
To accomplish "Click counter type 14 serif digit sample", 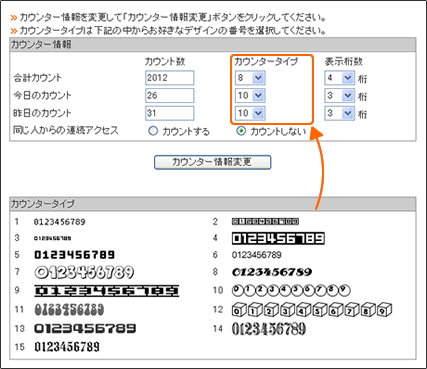I will point(269,329).
